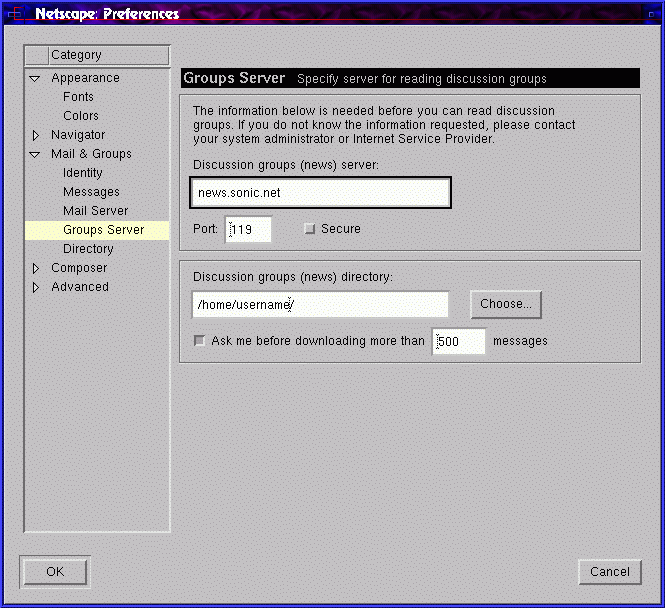Click the Port field showing 119

pos(248,229)
